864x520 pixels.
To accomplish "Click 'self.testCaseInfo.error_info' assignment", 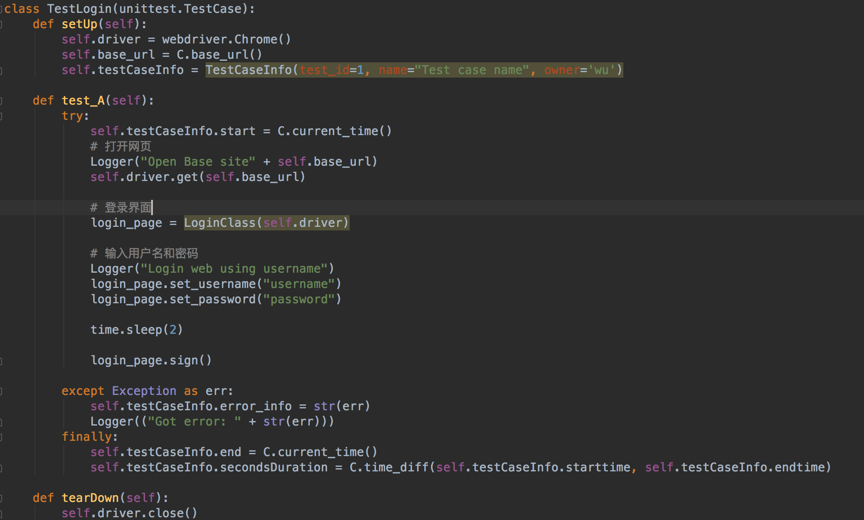I will [x=191, y=407].
